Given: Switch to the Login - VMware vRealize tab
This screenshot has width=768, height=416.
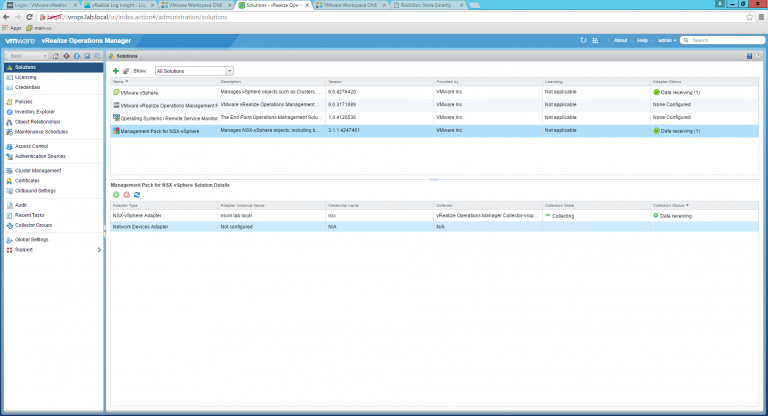Looking at the screenshot, I should (42, 5).
